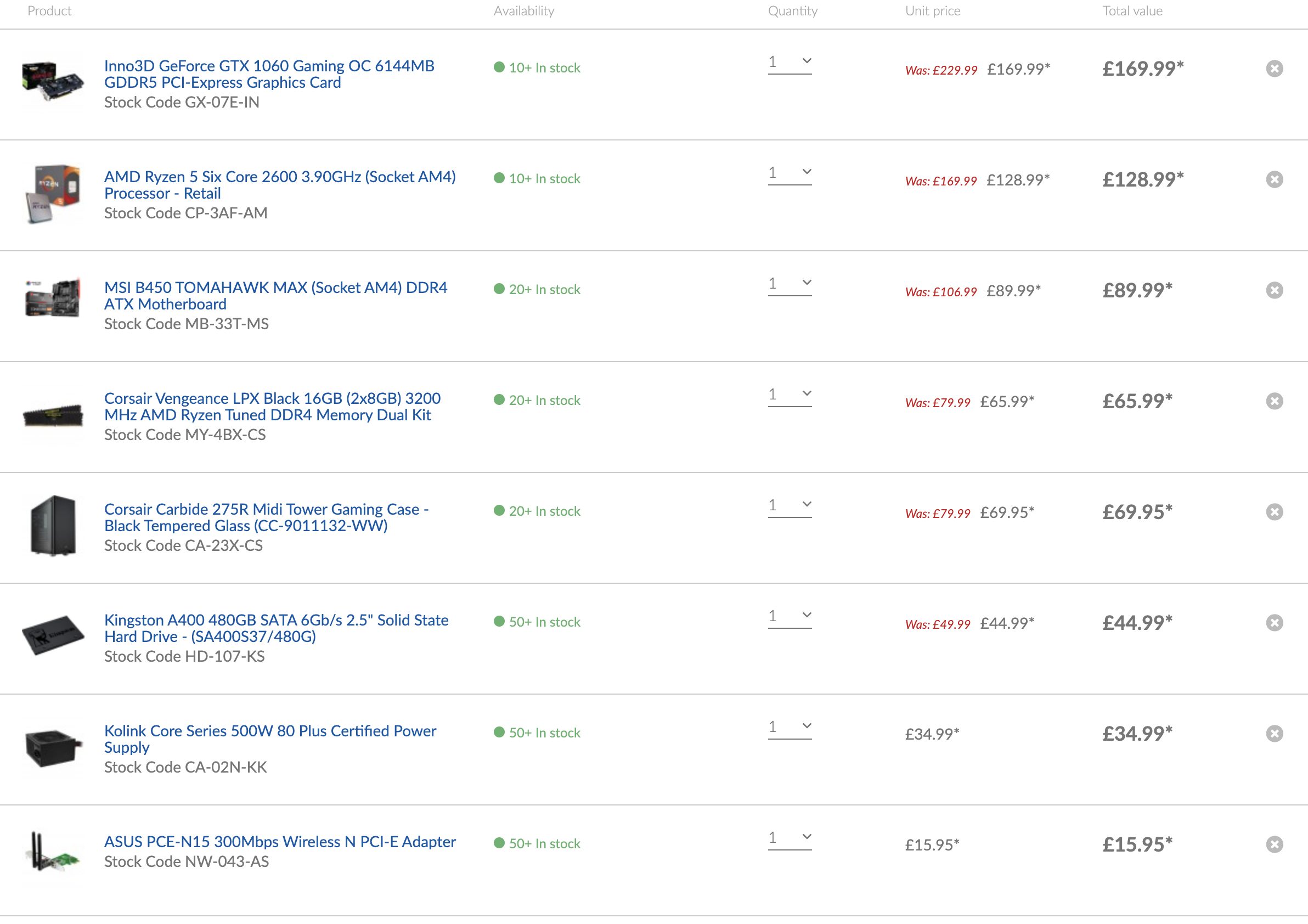Open quantity dropdown for ASUS wireless adapter
The image size is (1308, 924).
[790, 838]
